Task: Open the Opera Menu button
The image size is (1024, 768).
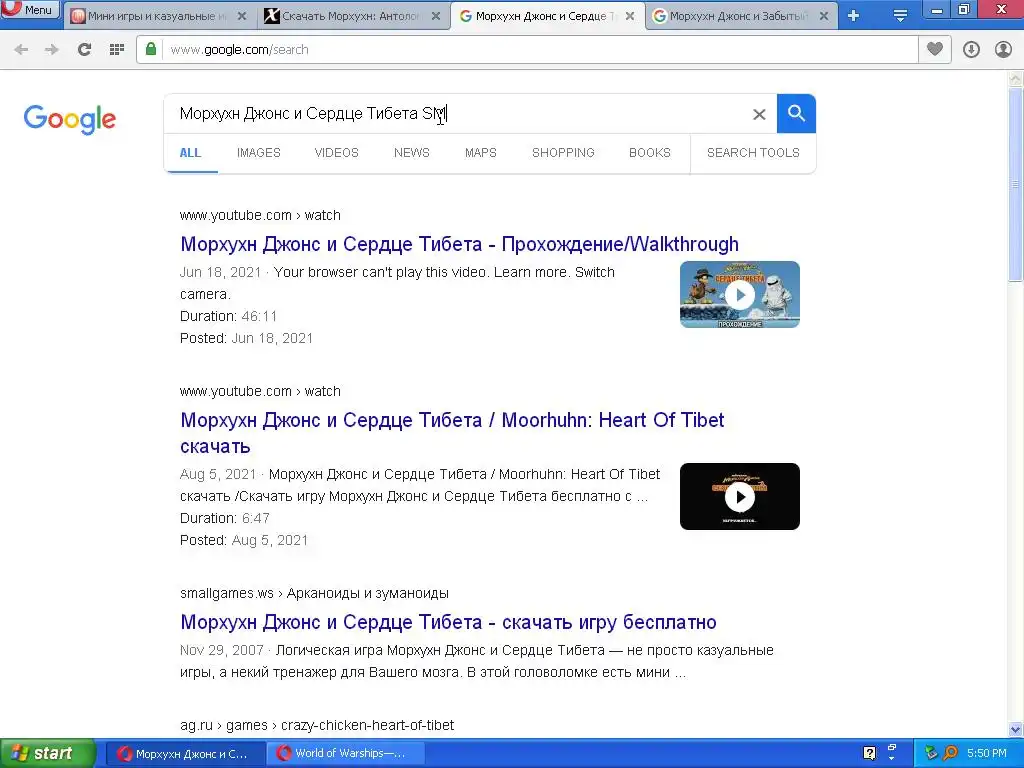Action: [x=30, y=10]
